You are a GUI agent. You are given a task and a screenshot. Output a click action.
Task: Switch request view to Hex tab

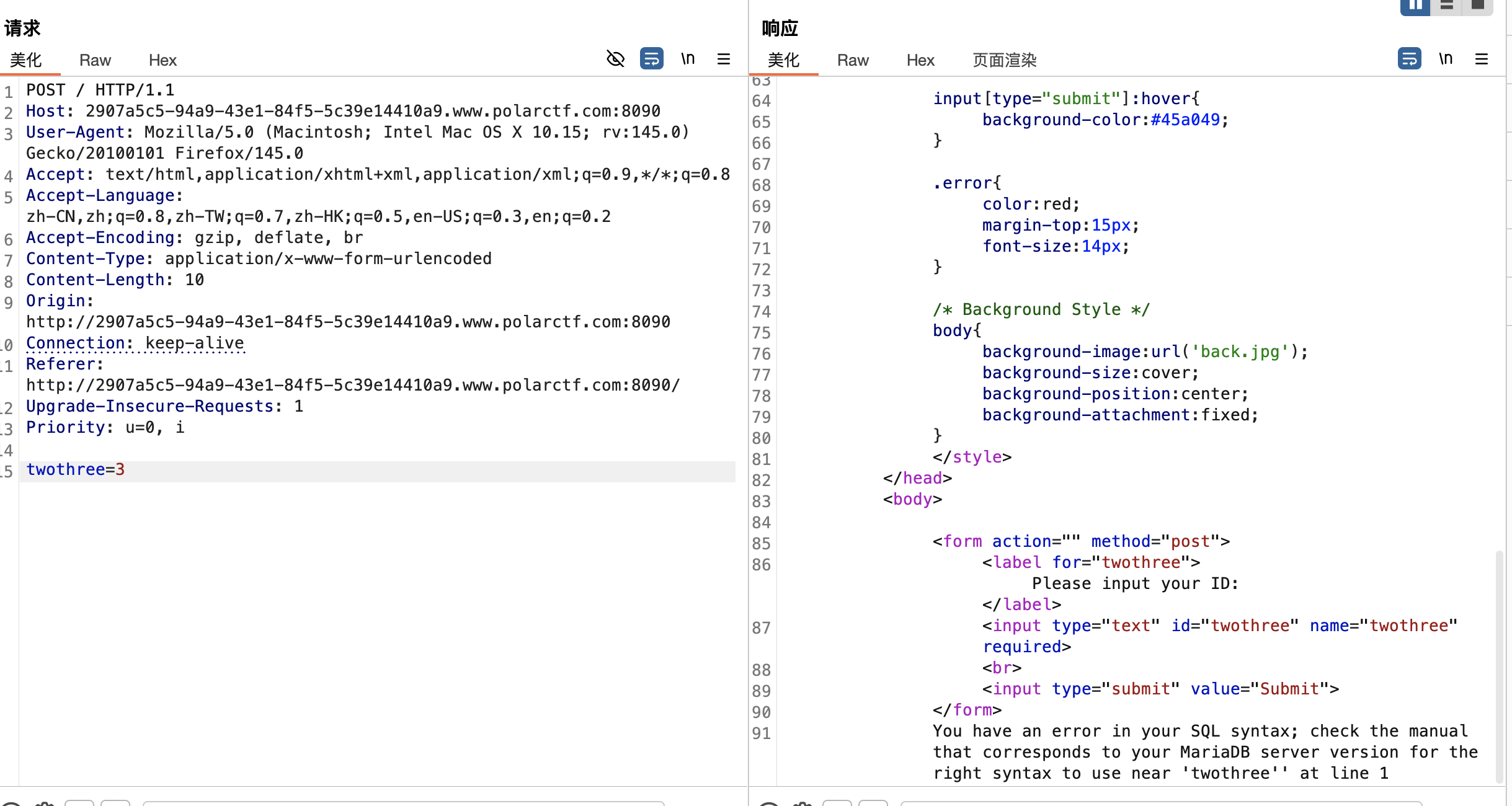point(162,60)
